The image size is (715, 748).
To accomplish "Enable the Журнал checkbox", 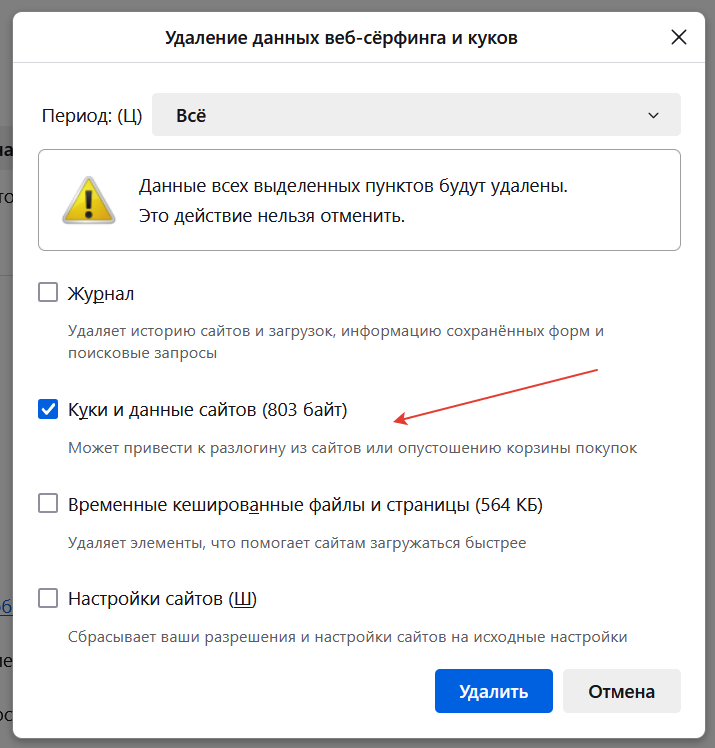I will (x=48, y=292).
